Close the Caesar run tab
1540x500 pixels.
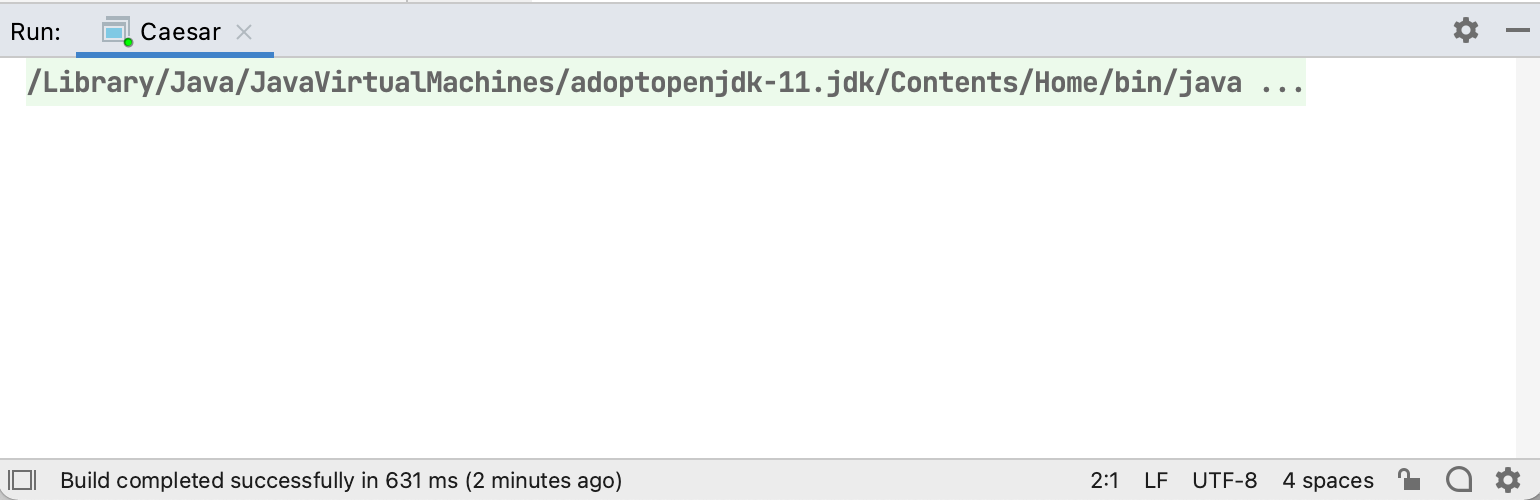pos(244,32)
